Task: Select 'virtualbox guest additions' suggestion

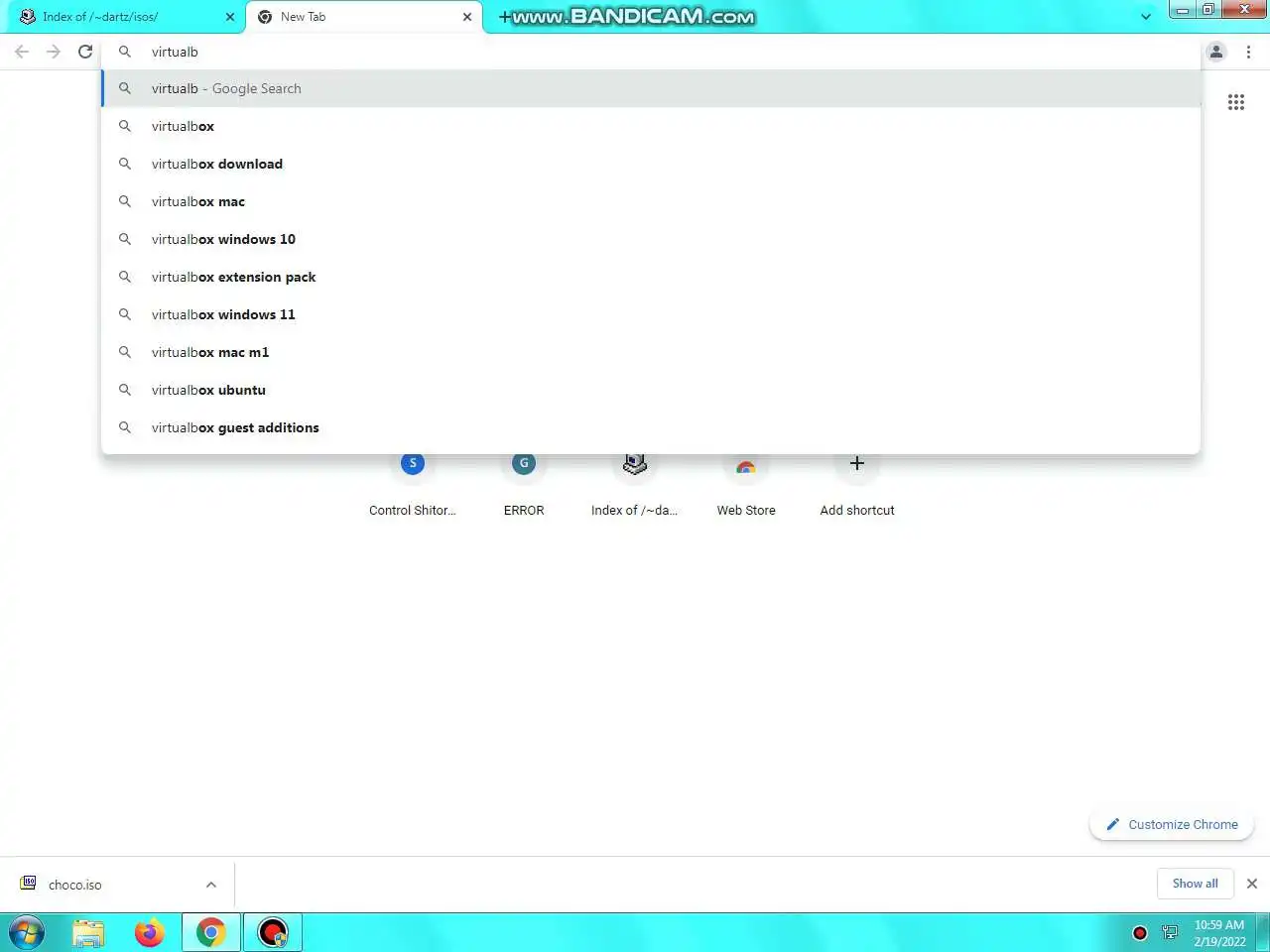Action: coord(651,427)
